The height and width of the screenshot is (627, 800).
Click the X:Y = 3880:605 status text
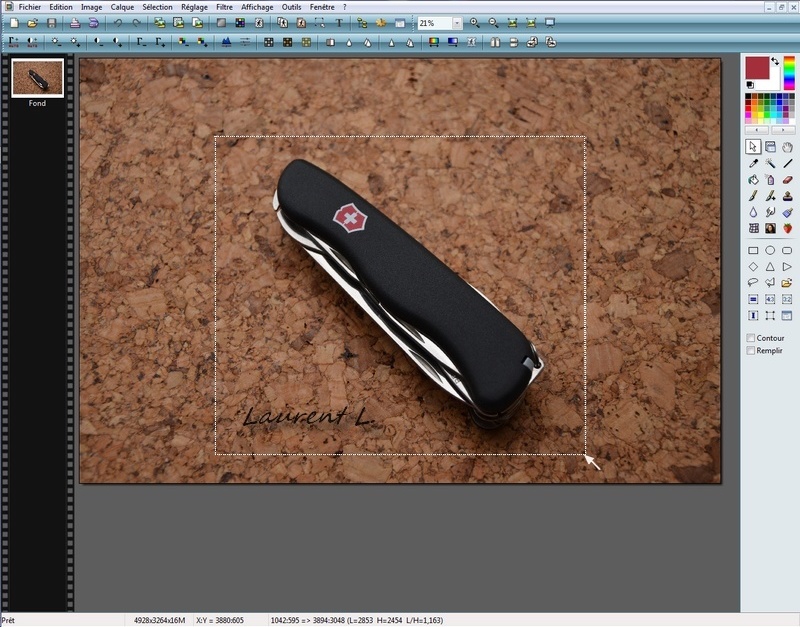point(220,620)
